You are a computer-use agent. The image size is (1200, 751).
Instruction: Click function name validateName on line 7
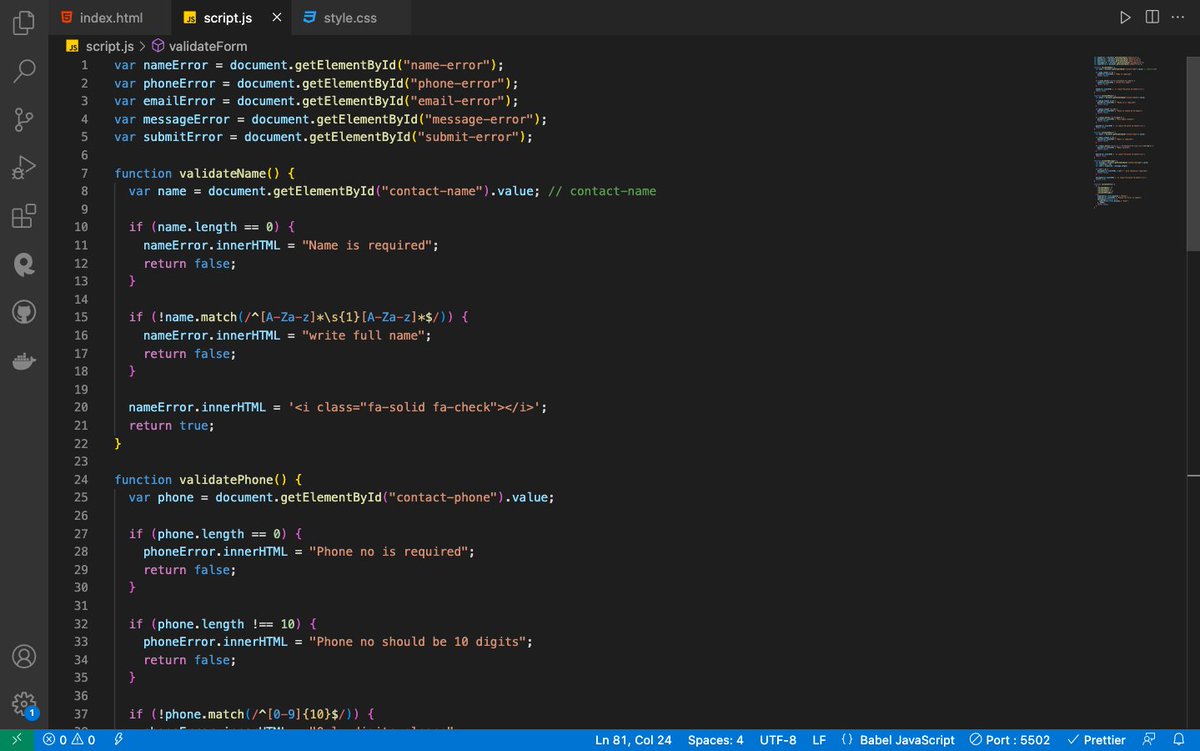pos(225,173)
